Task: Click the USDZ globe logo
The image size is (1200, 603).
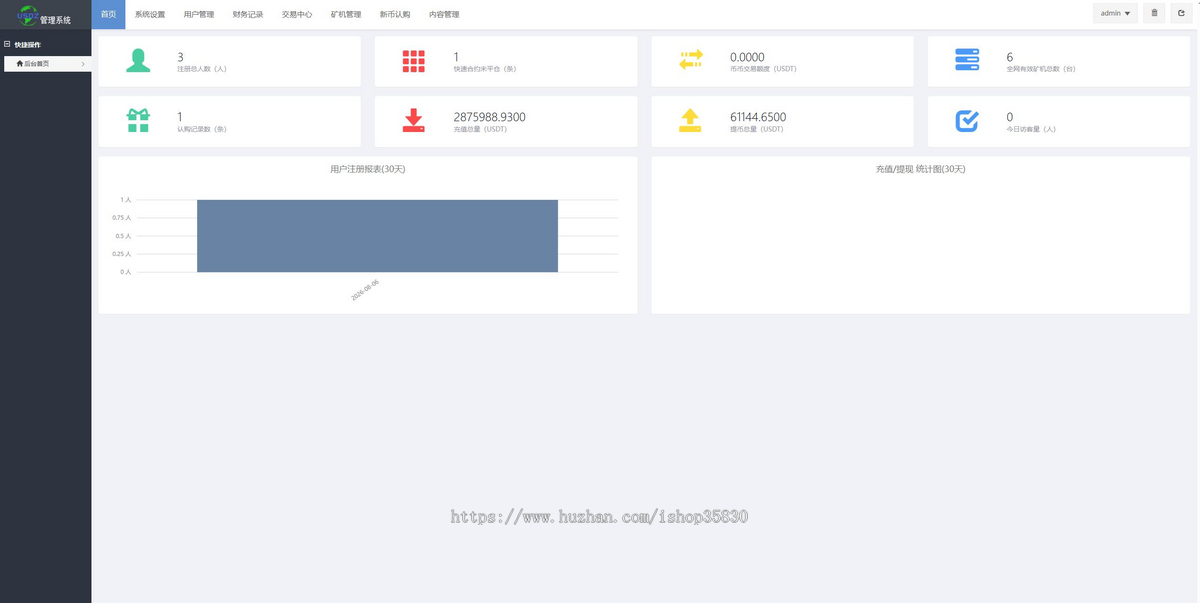Action: click(26, 14)
